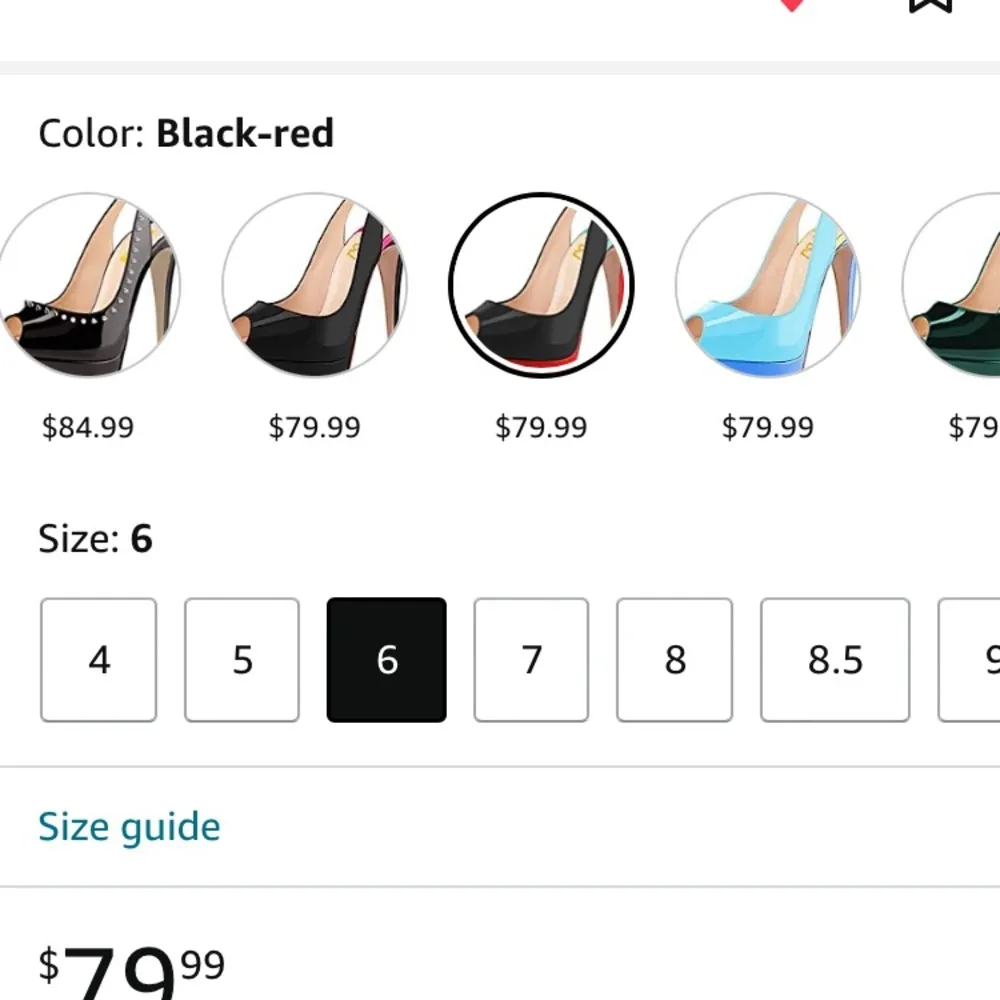1000x1000 pixels.
Task: Select shoe size 7
Action: pyautogui.click(x=531, y=660)
